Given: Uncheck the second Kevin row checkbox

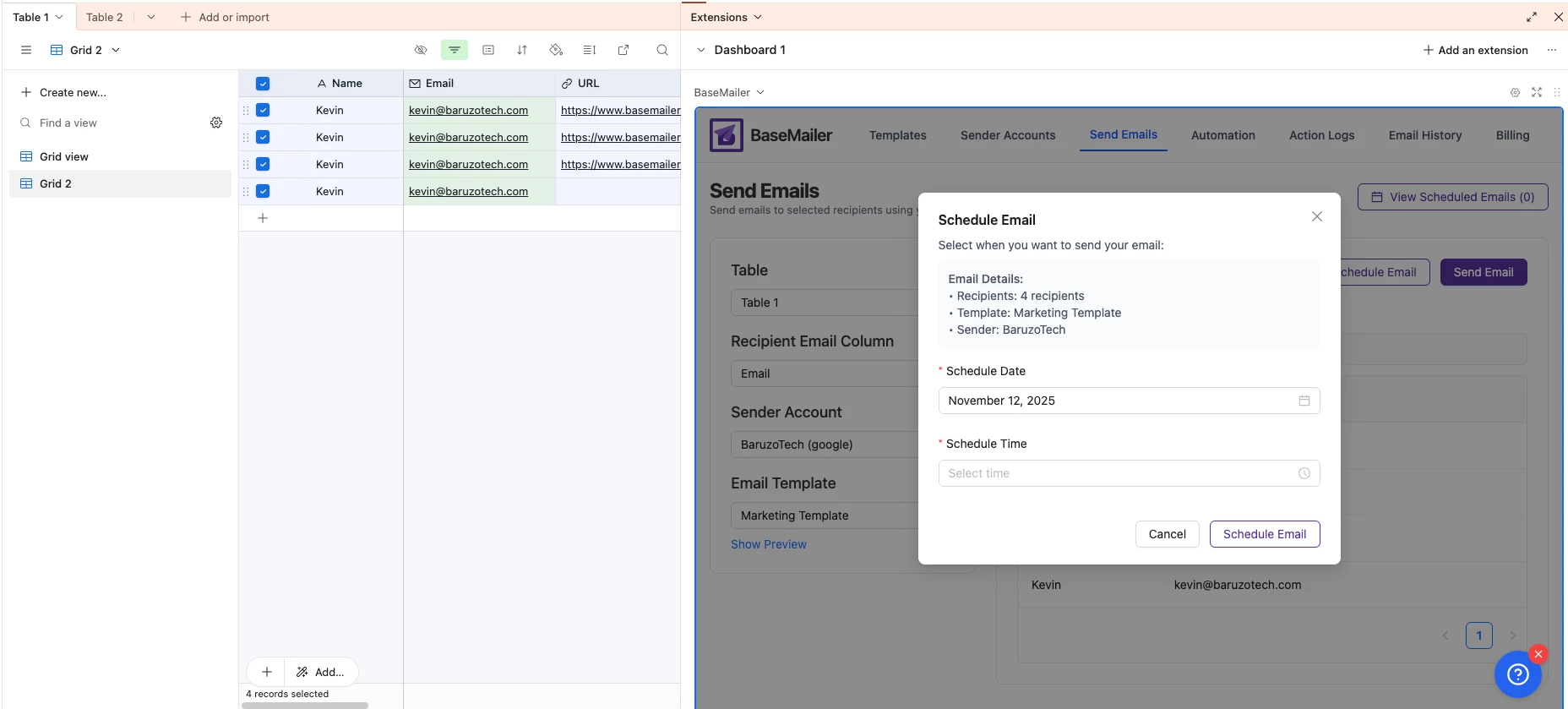Looking at the screenshot, I should (x=263, y=137).
